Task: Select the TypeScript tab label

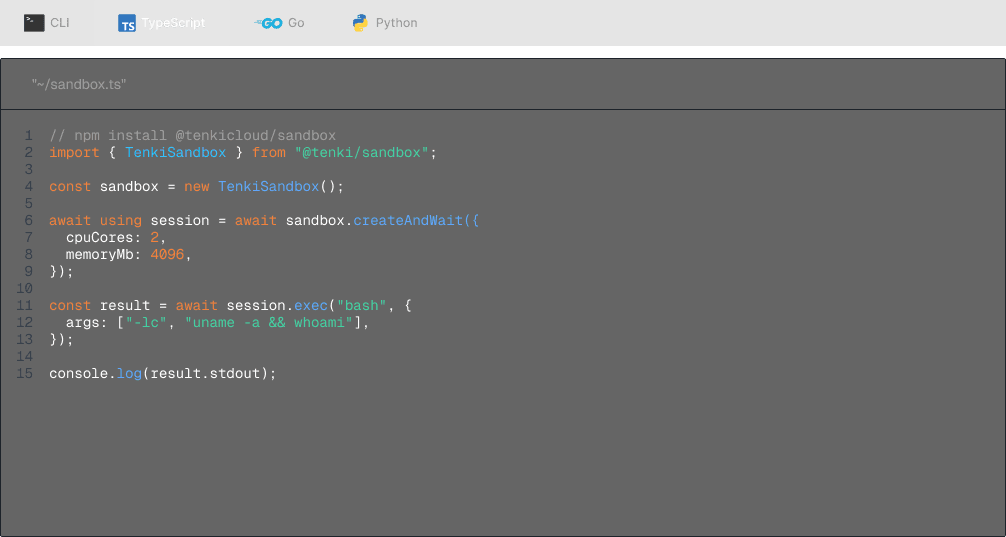Action: pos(173,23)
